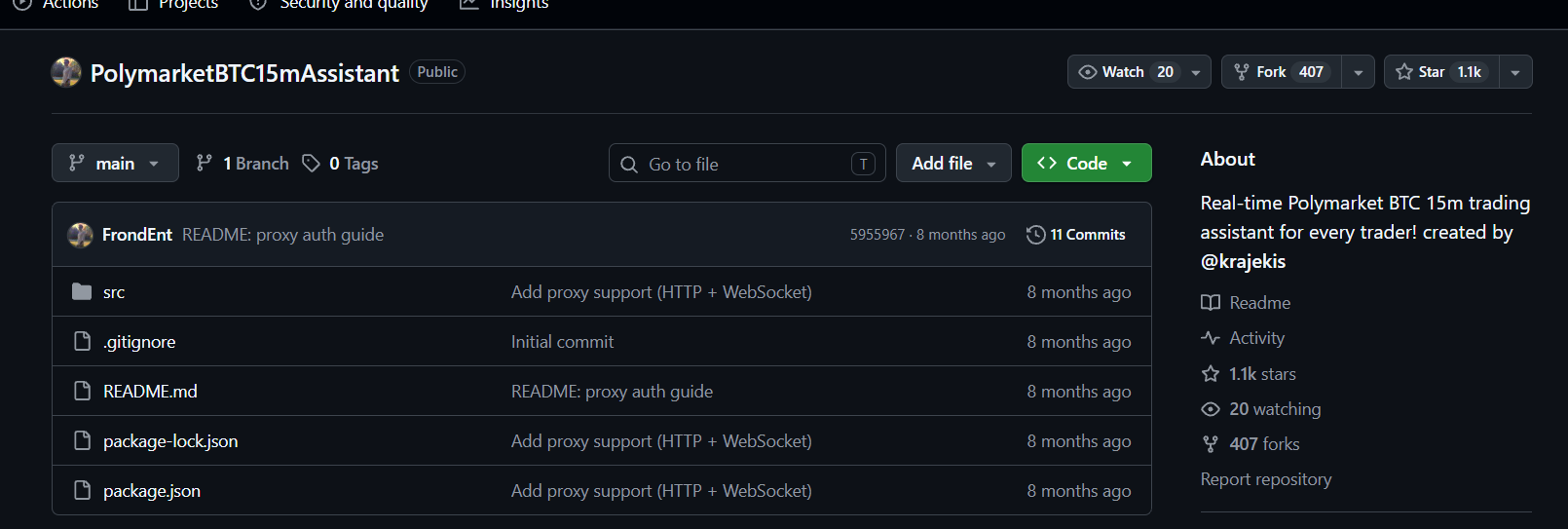This screenshot has height=529, width=1568.
Task: Click the Readme book icon
Action: coord(1211,303)
